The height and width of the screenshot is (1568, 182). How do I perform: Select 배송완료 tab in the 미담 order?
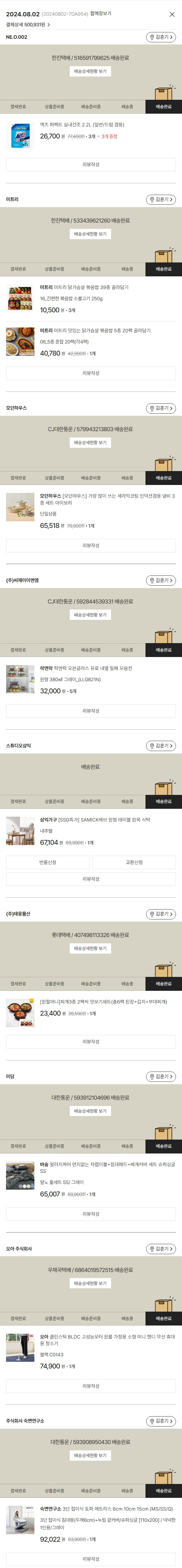(163, 1146)
